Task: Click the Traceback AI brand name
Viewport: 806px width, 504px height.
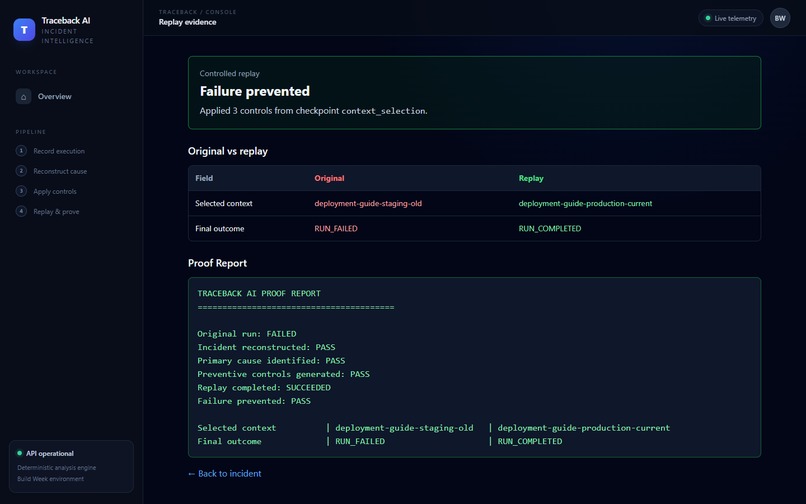Action: click(66, 21)
